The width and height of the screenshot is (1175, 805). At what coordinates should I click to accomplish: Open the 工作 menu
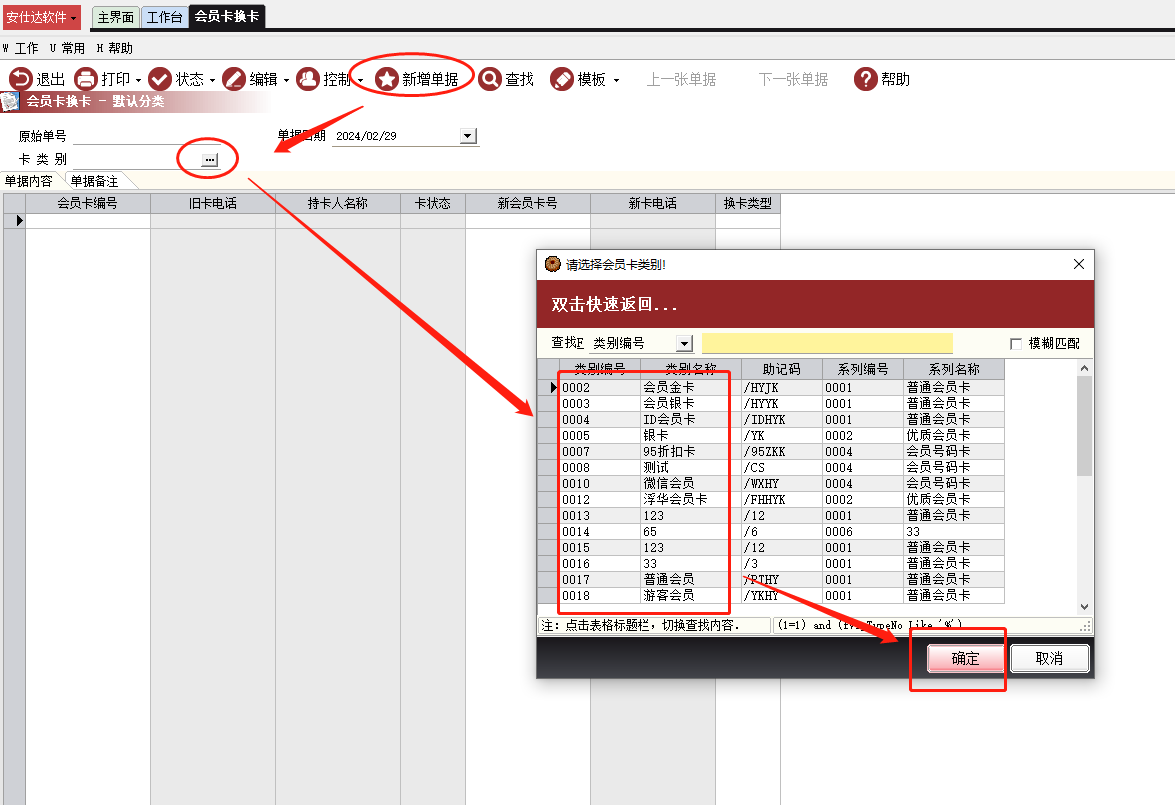click(x=22, y=48)
